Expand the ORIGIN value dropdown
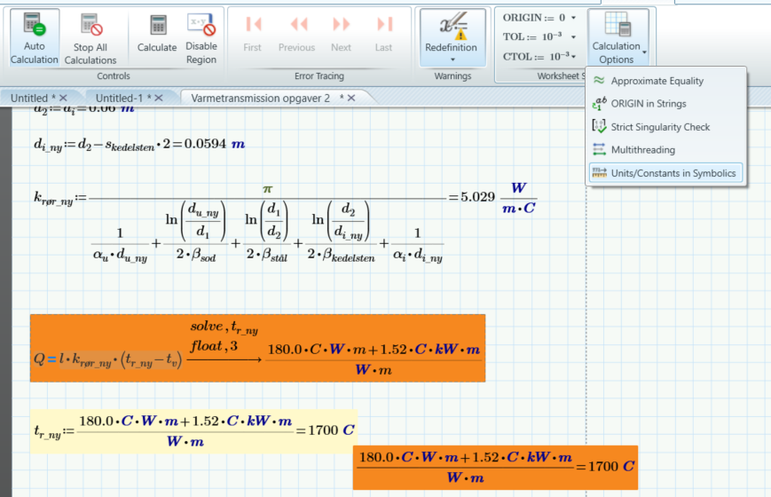 click(574, 18)
